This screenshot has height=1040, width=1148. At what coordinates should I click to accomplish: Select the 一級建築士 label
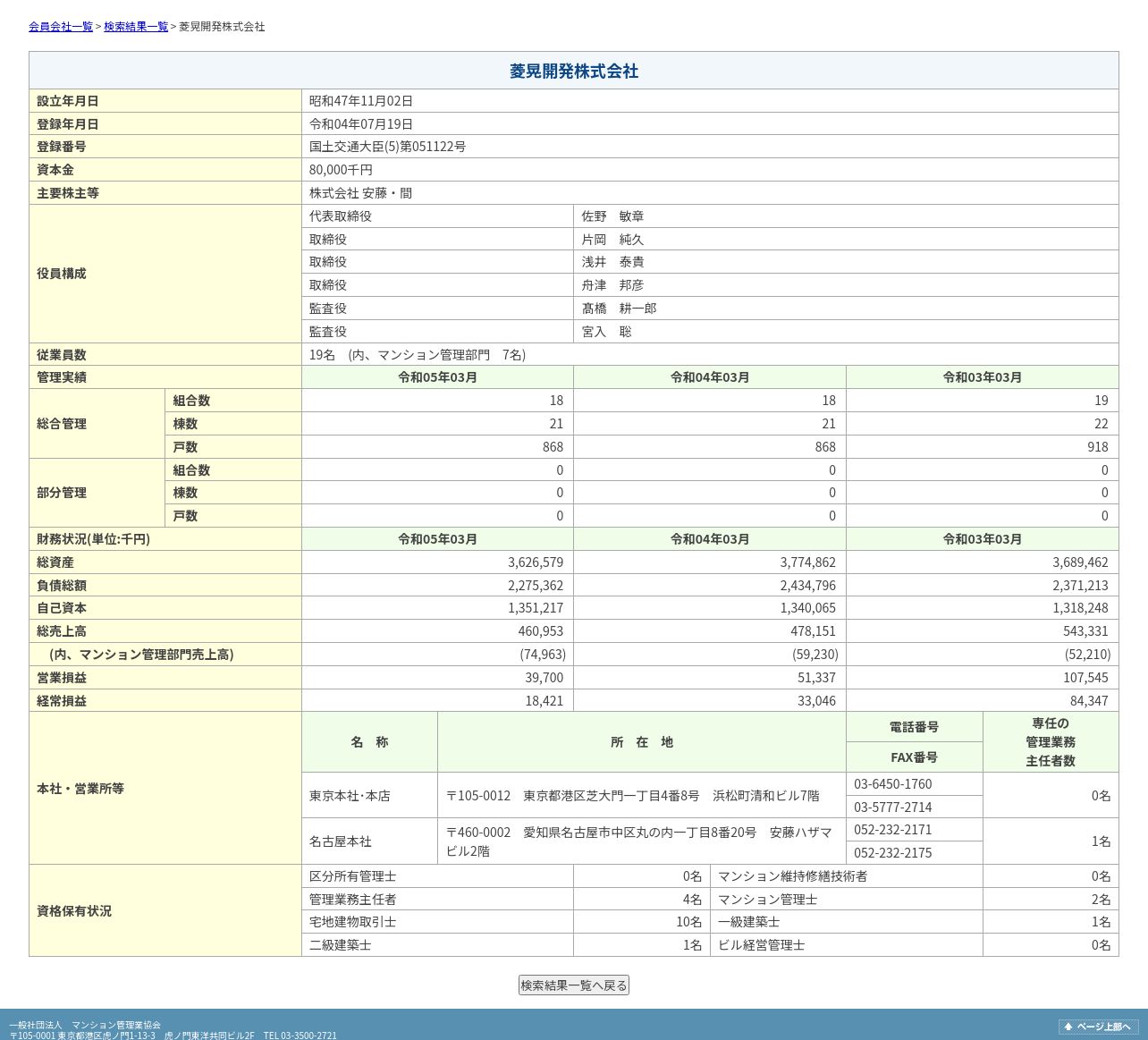[749, 922]
